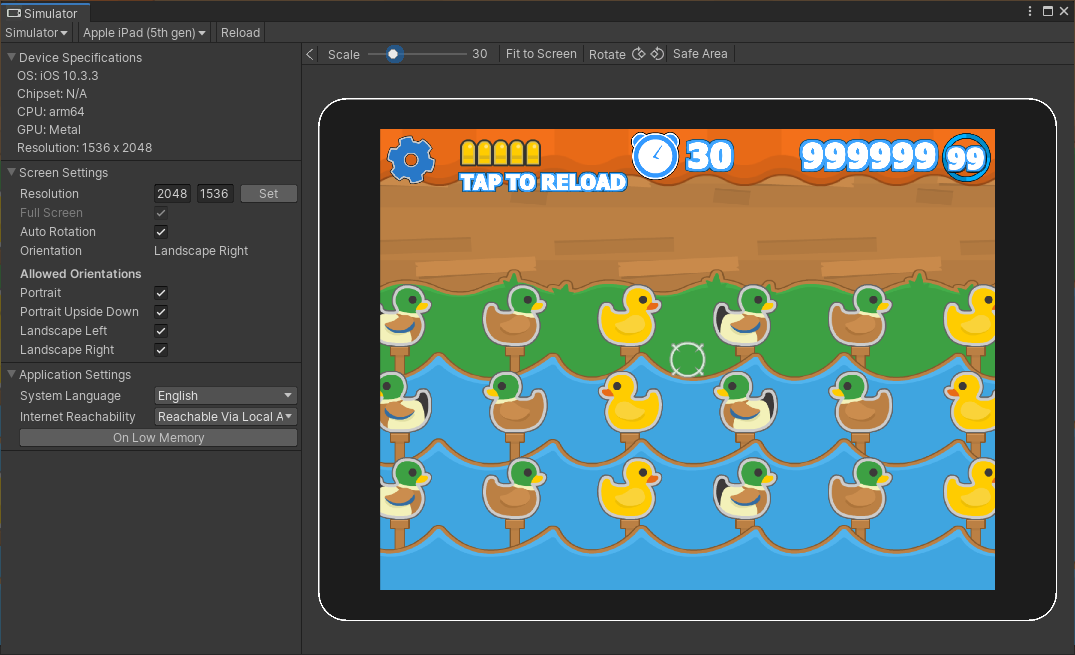Uncheck the Portrait orientation checkbox
This screenshot has height=655, width=1075.
161,293
